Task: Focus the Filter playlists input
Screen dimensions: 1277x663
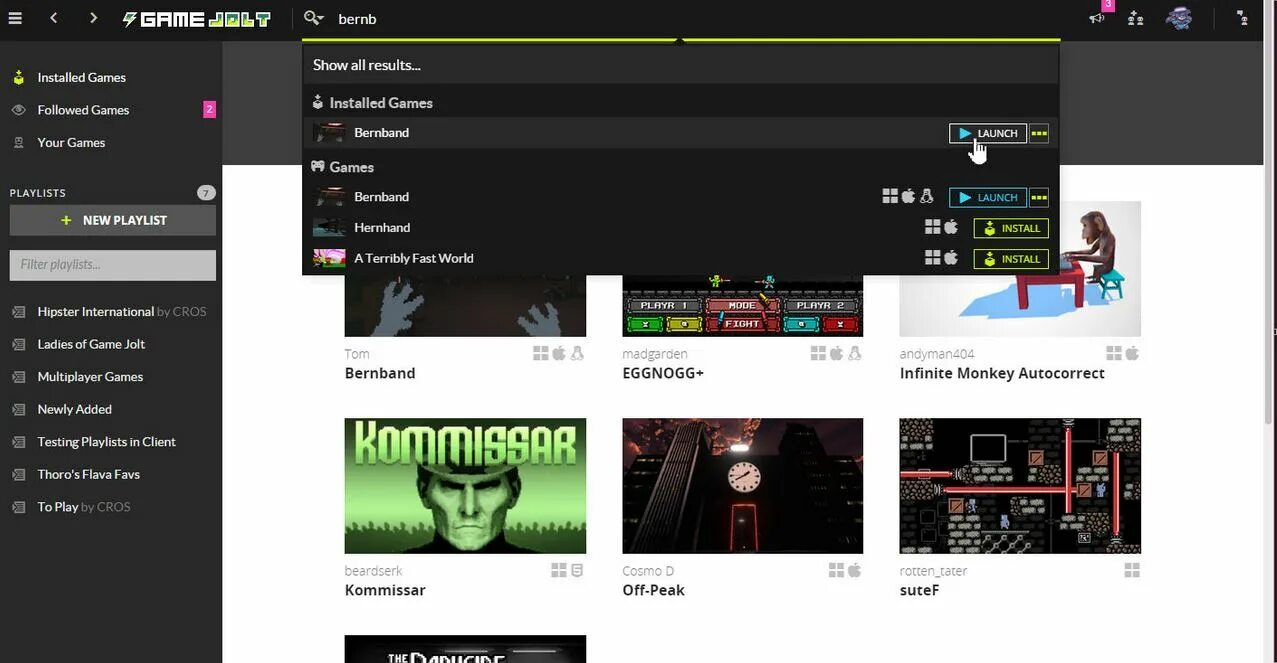Action: tap(113, 265)
